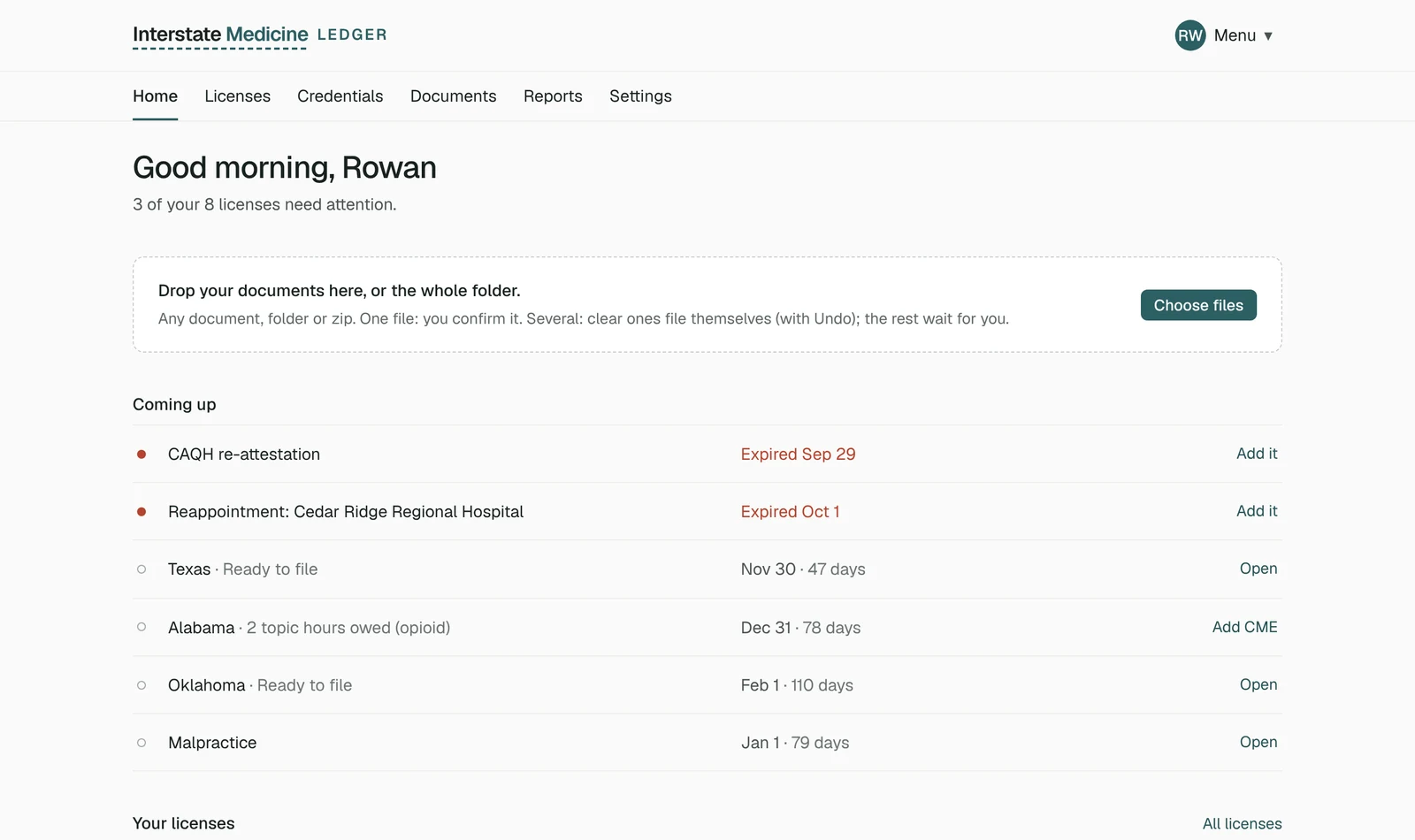This screenshot has width=1415, height=840.
Task: Open the Texas license row
Action: coord(1258,569)
